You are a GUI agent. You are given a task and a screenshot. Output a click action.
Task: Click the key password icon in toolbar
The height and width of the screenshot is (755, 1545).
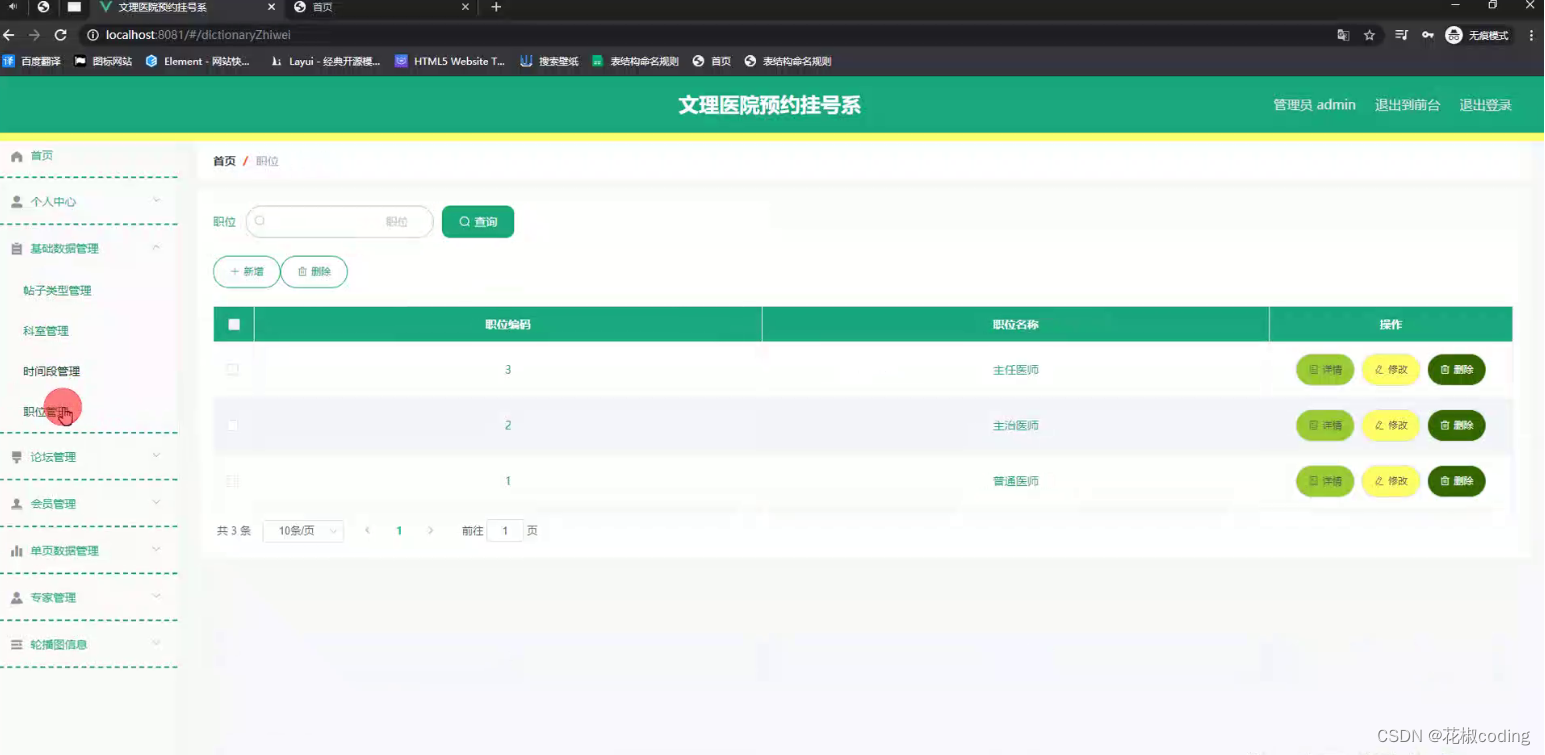pyautogui.click(x=1428, y=35)
